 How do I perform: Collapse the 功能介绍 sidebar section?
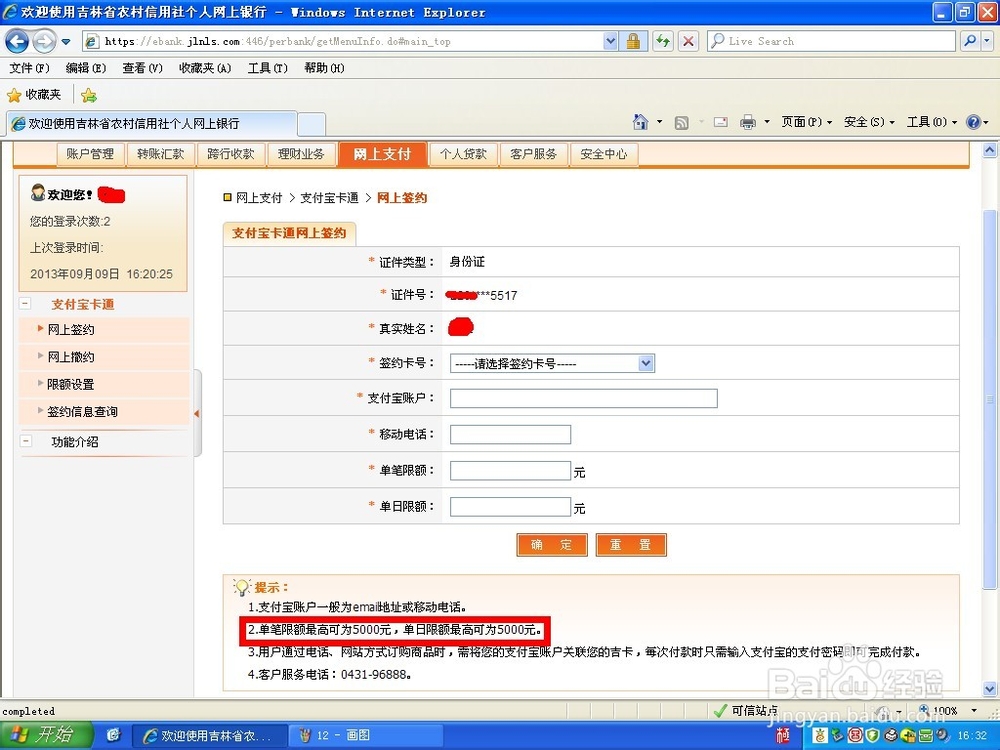pyautogui.click(x=26, y=441)
